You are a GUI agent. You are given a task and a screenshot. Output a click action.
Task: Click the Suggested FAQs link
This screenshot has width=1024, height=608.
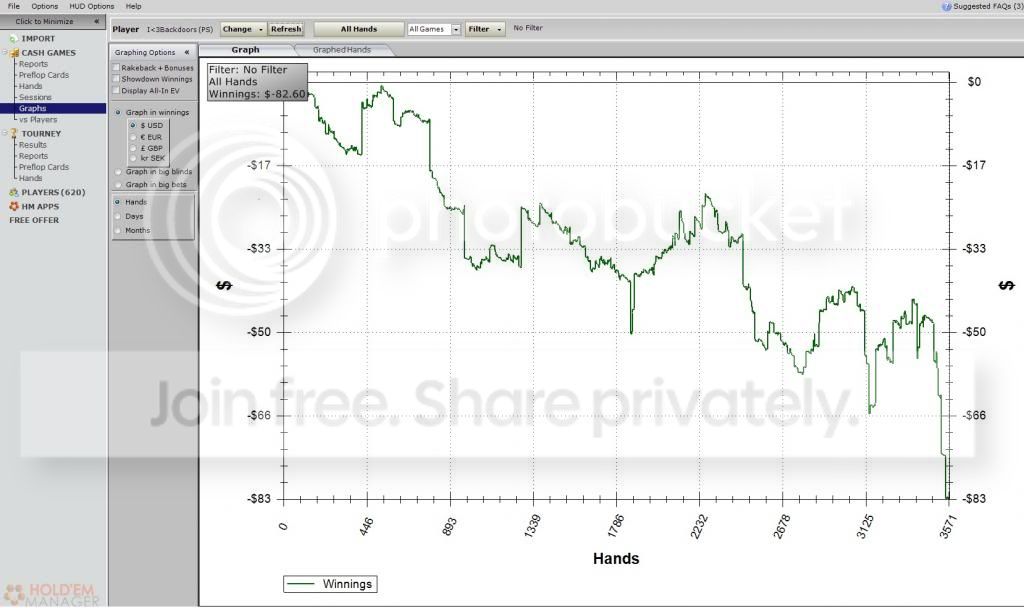tap(988, 7)
